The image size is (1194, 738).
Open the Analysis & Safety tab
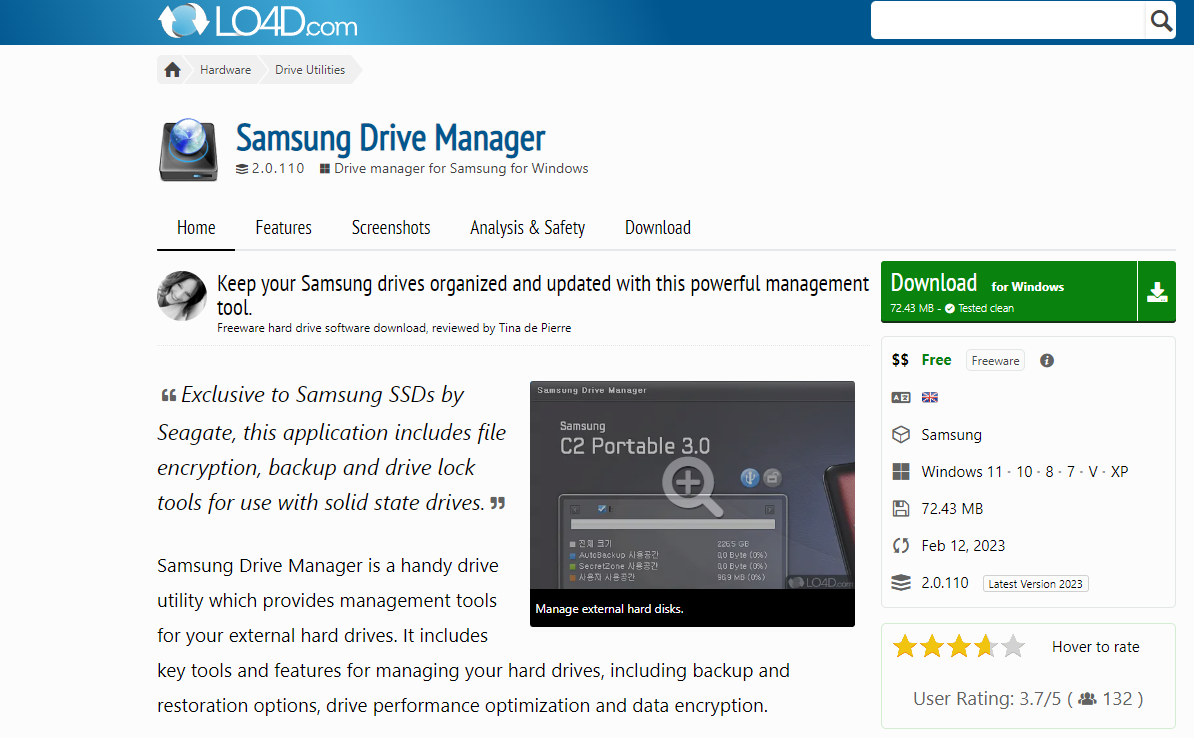coord(527,227)
